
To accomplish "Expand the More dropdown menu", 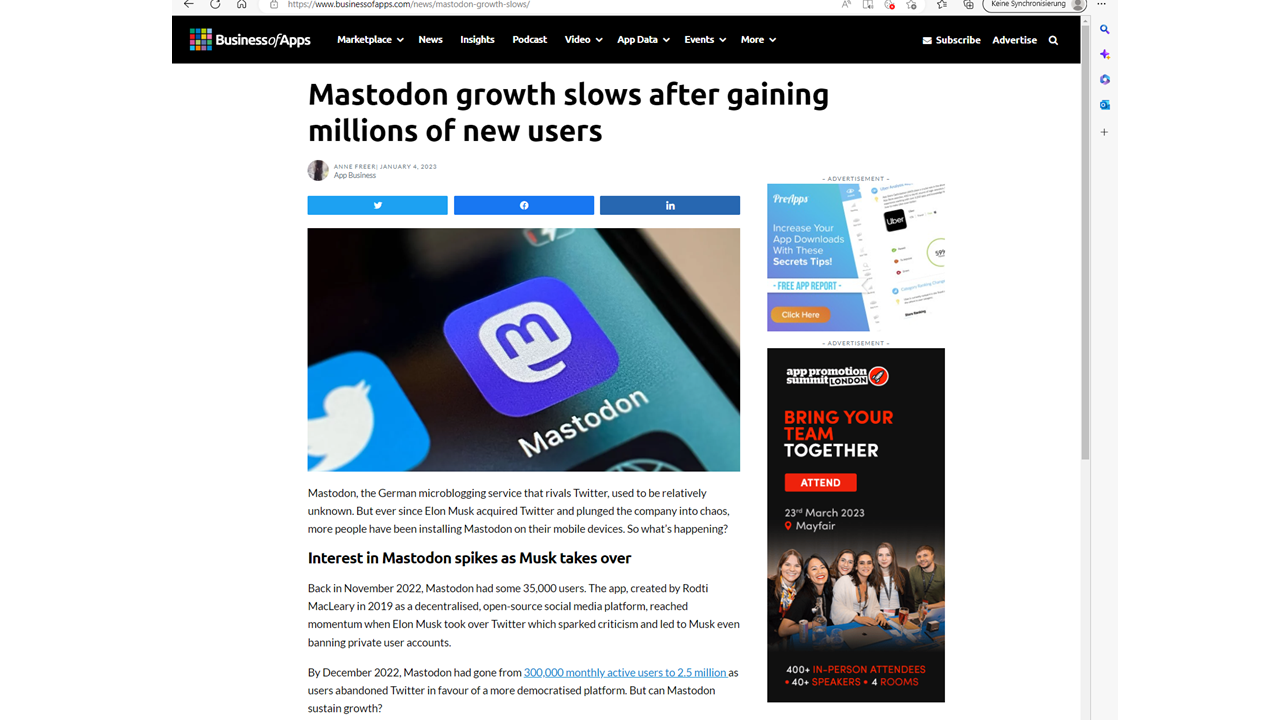I will [x=758, y=40].
